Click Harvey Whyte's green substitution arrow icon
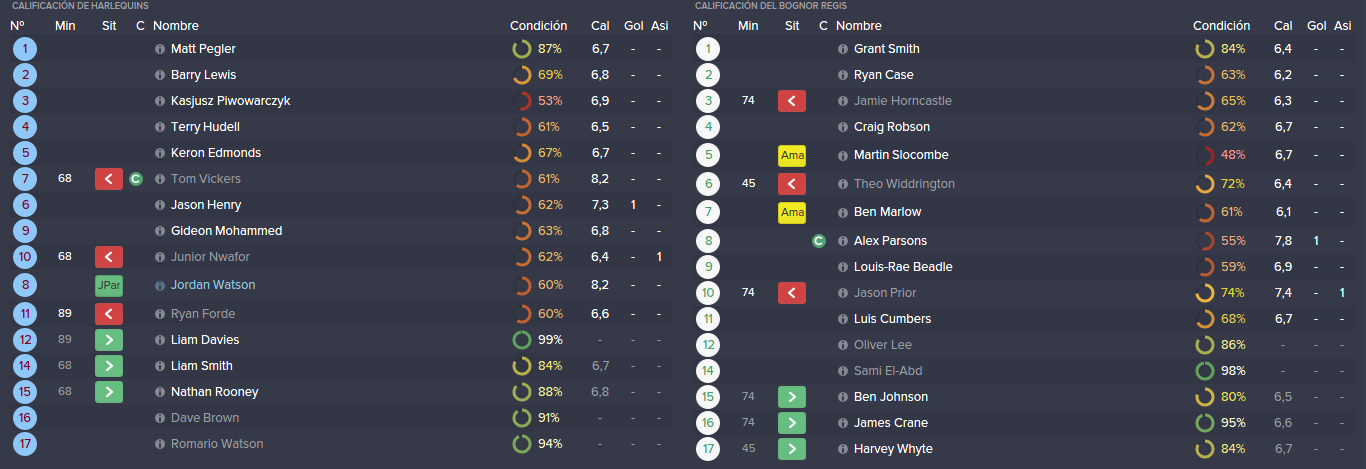 click(792, 449)
